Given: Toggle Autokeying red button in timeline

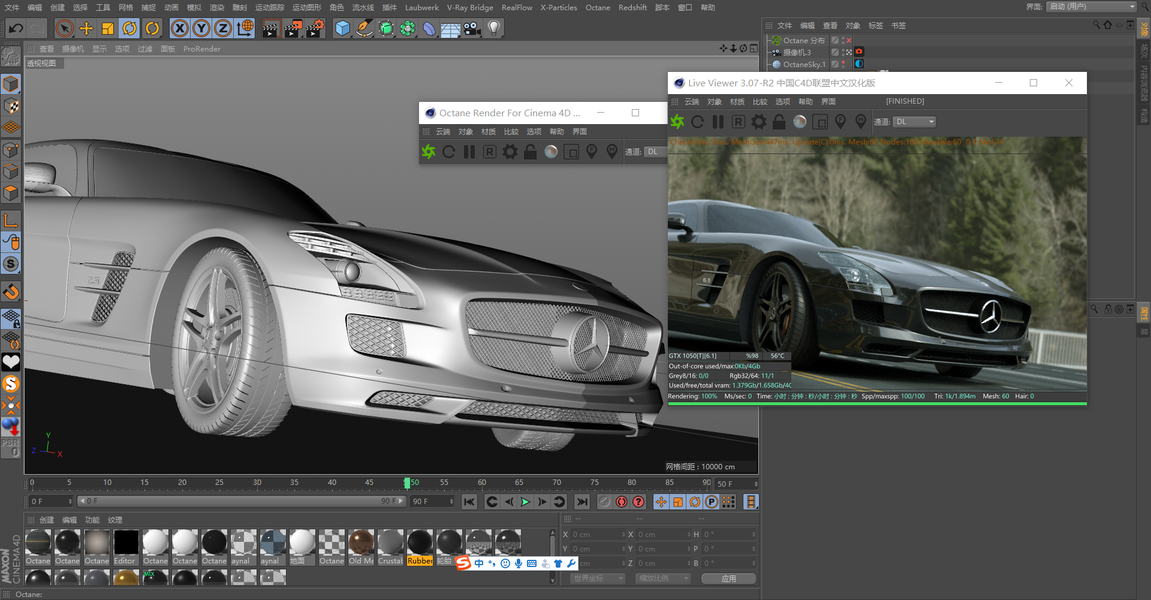Looking at the screenshot, I should point(622,502).
